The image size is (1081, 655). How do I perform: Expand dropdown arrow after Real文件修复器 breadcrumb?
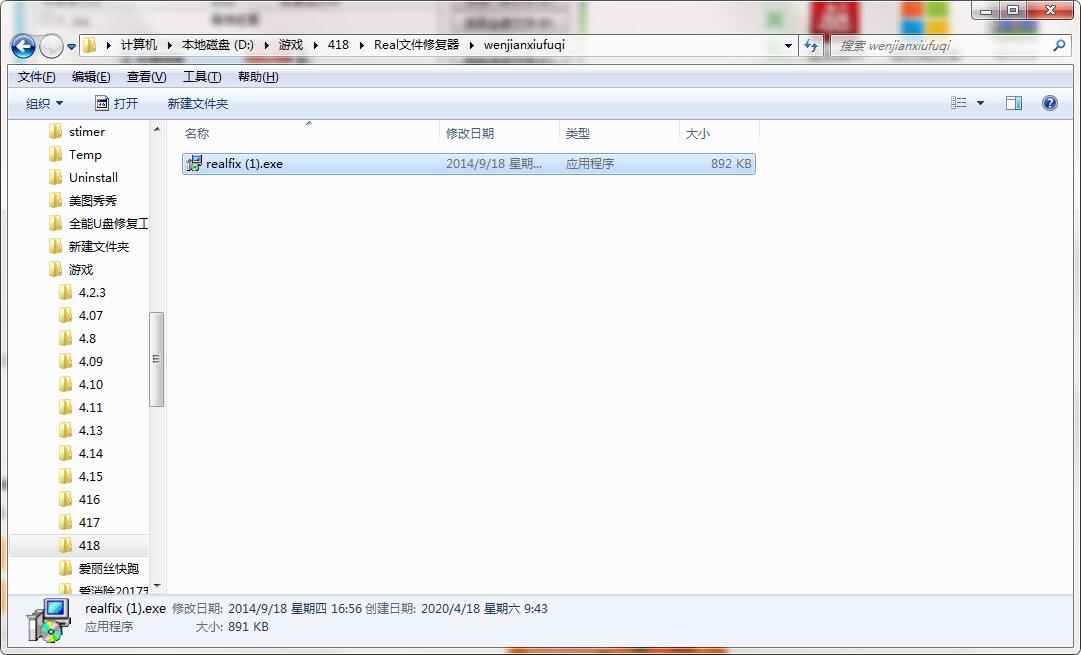472,46
